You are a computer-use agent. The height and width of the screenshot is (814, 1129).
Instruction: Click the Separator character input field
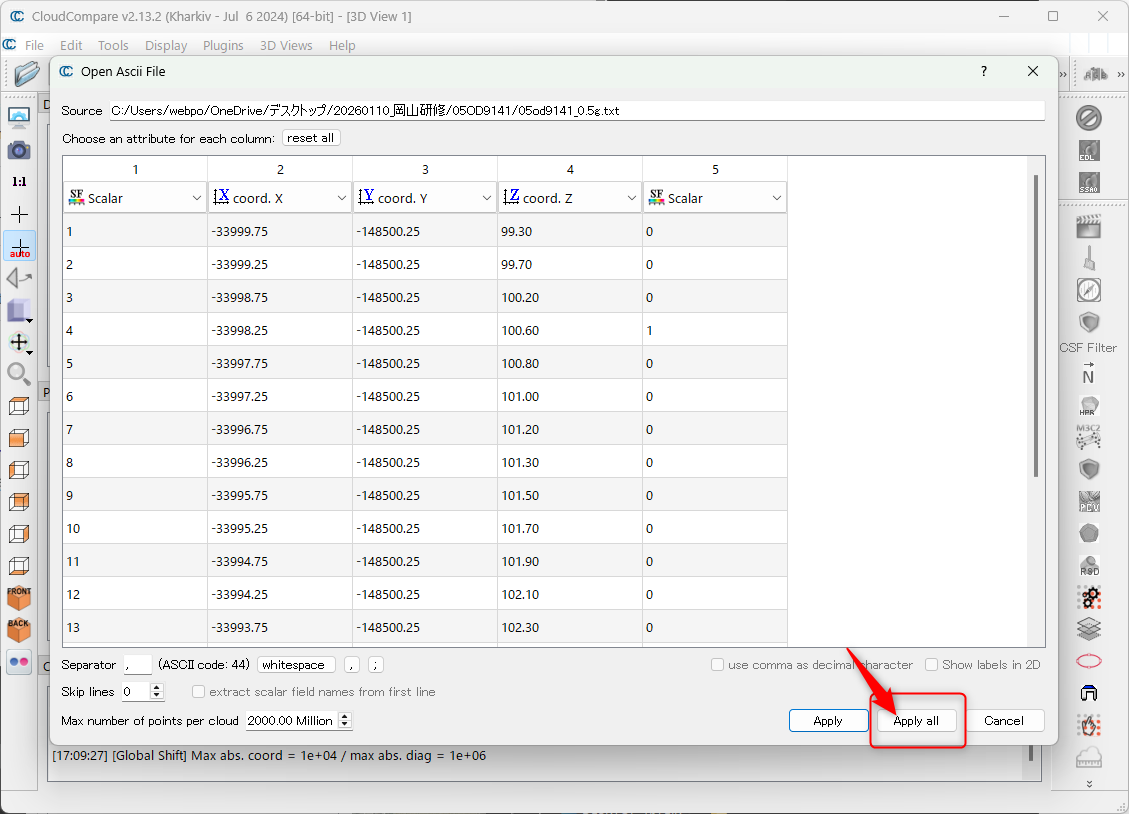click(x=138, y=665)
